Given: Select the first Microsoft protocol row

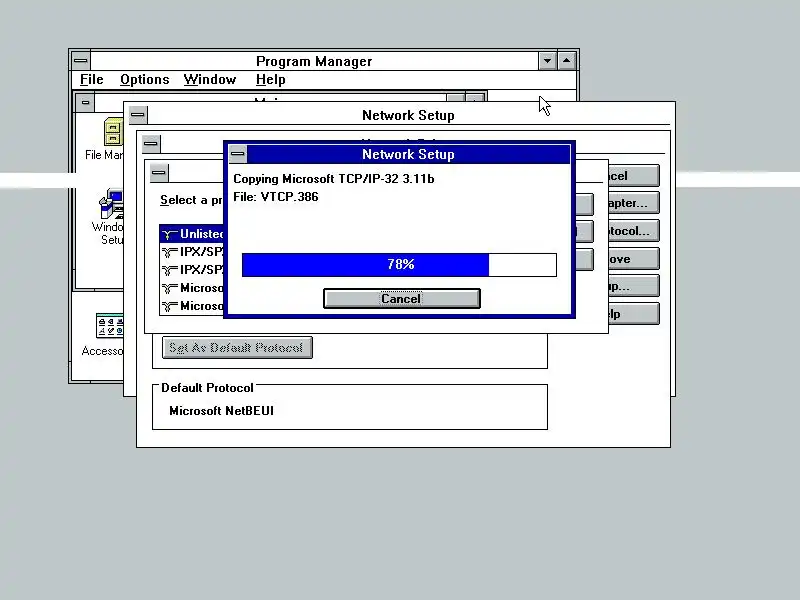Looking at the screenshot, I should (192, 288).
